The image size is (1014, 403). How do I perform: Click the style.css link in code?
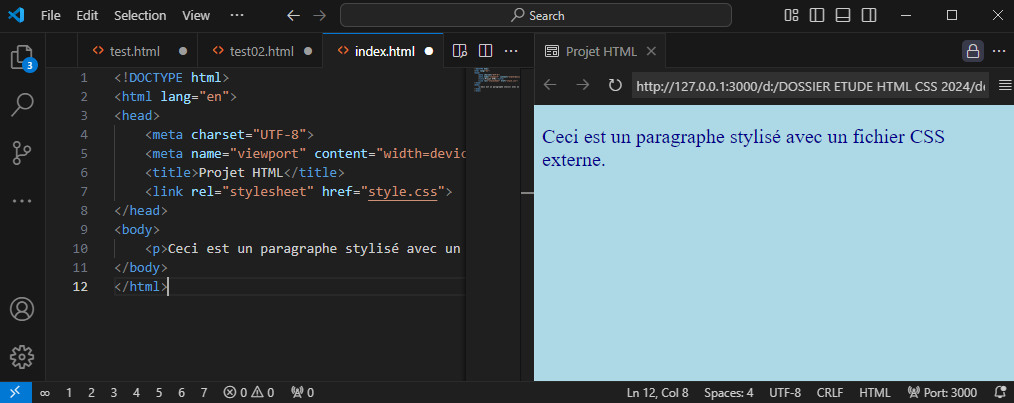point(403,189)
